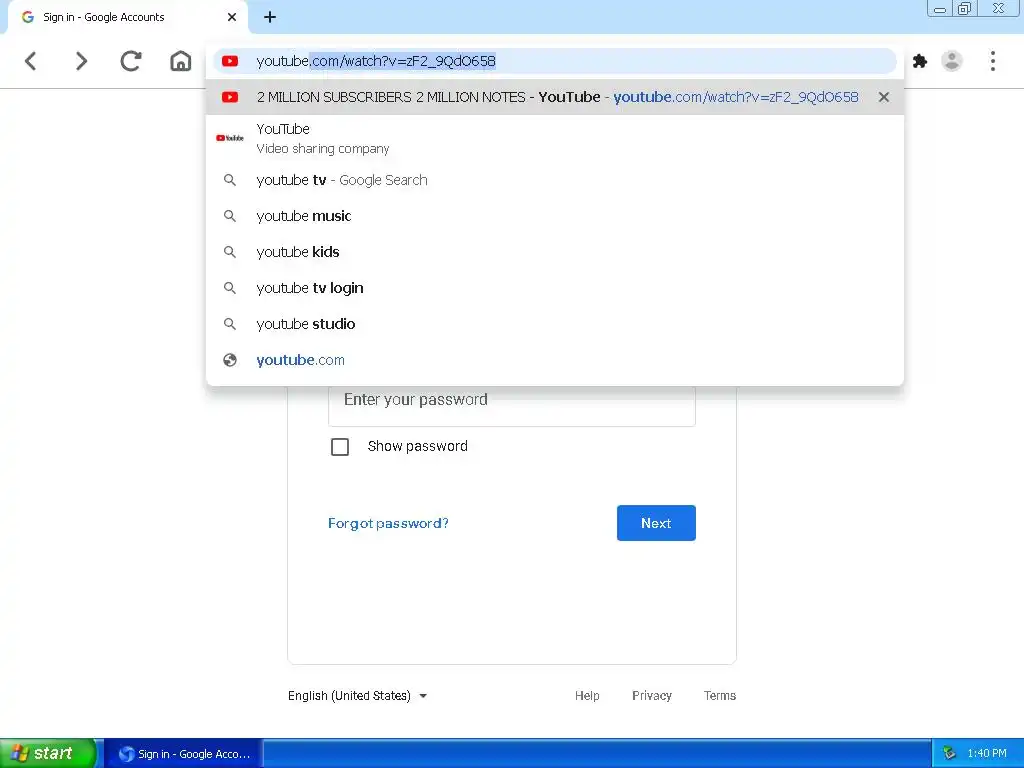Click the search magnifier beside youtube tv
The width and height of the screenshot is (1024, 768).
pos(230,180)
